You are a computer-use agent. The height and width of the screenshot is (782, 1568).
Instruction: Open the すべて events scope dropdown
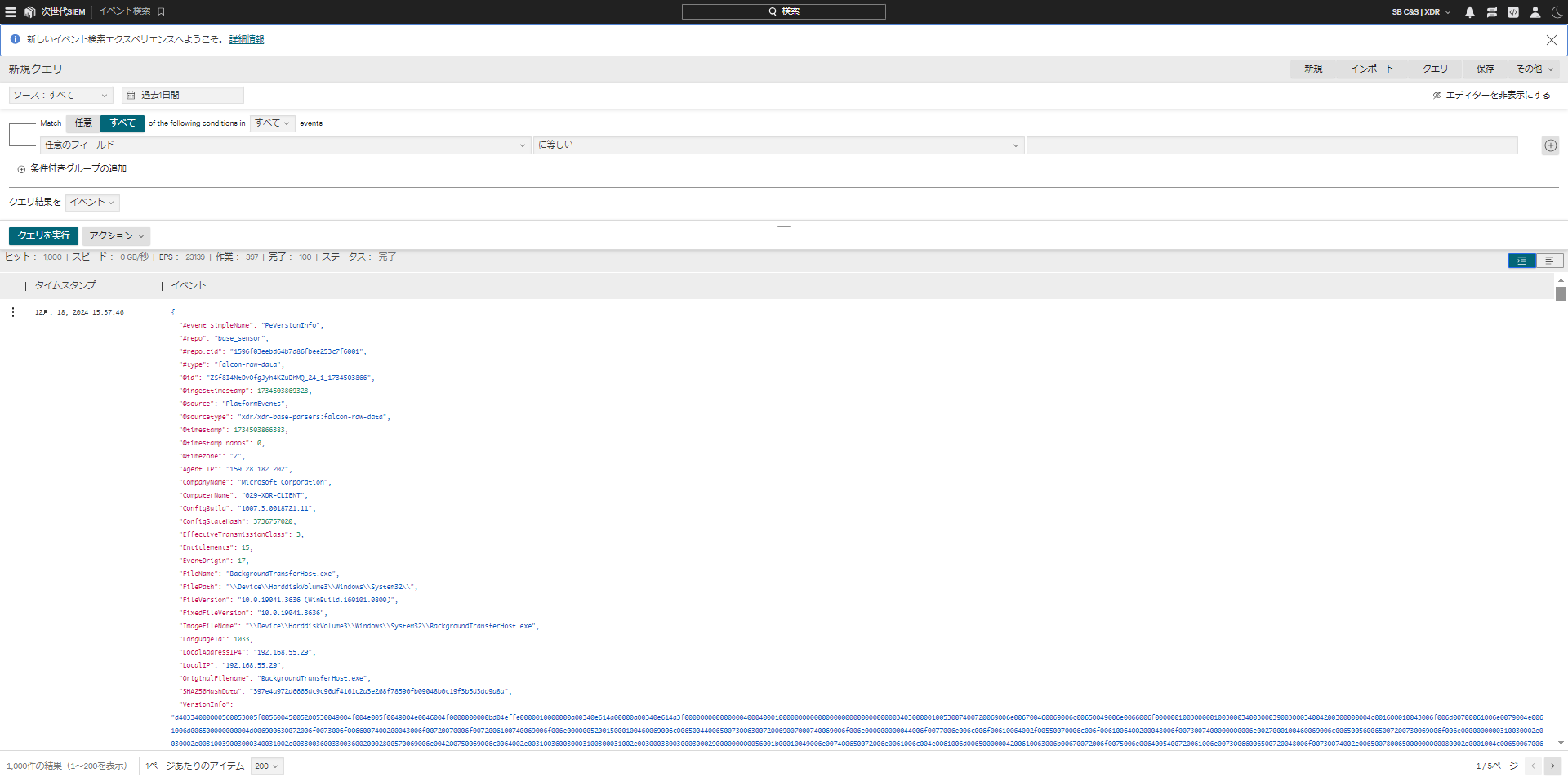pyautogui.click(x=272, y=123)
